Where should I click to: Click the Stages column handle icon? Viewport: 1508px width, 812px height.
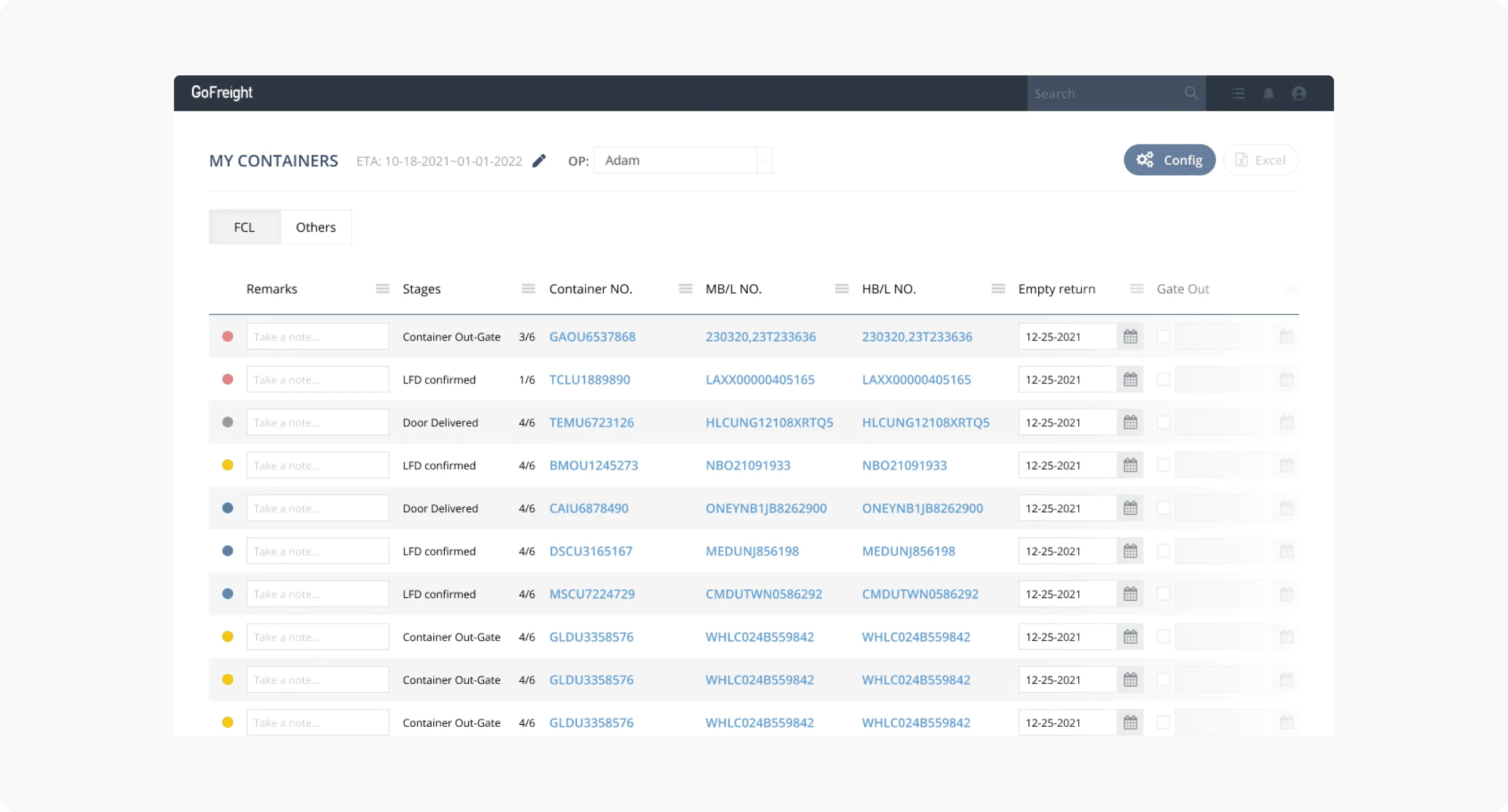click(528, 289)
